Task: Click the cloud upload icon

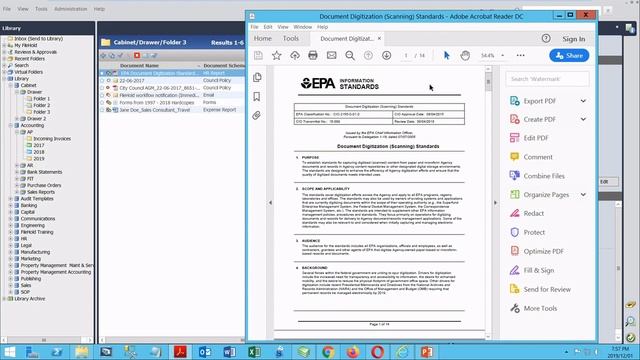Action: pyautogui.click(x=295, y=55)
